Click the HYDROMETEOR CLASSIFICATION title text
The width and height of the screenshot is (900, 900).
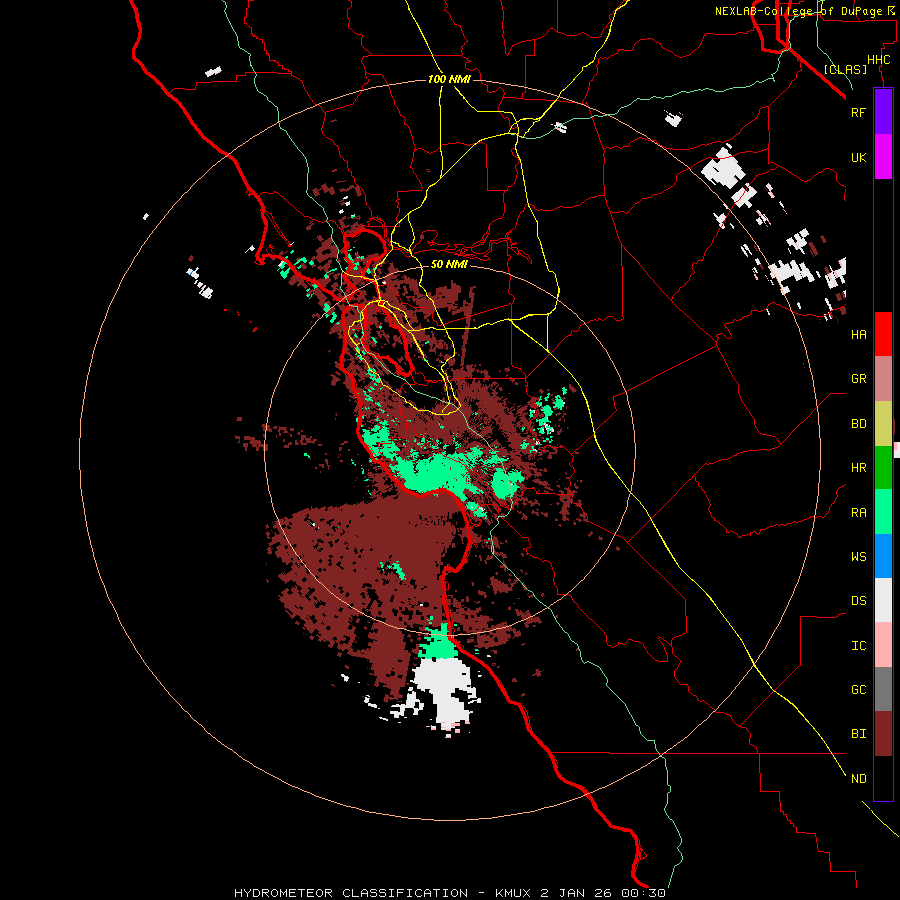(x=351, y=893)
